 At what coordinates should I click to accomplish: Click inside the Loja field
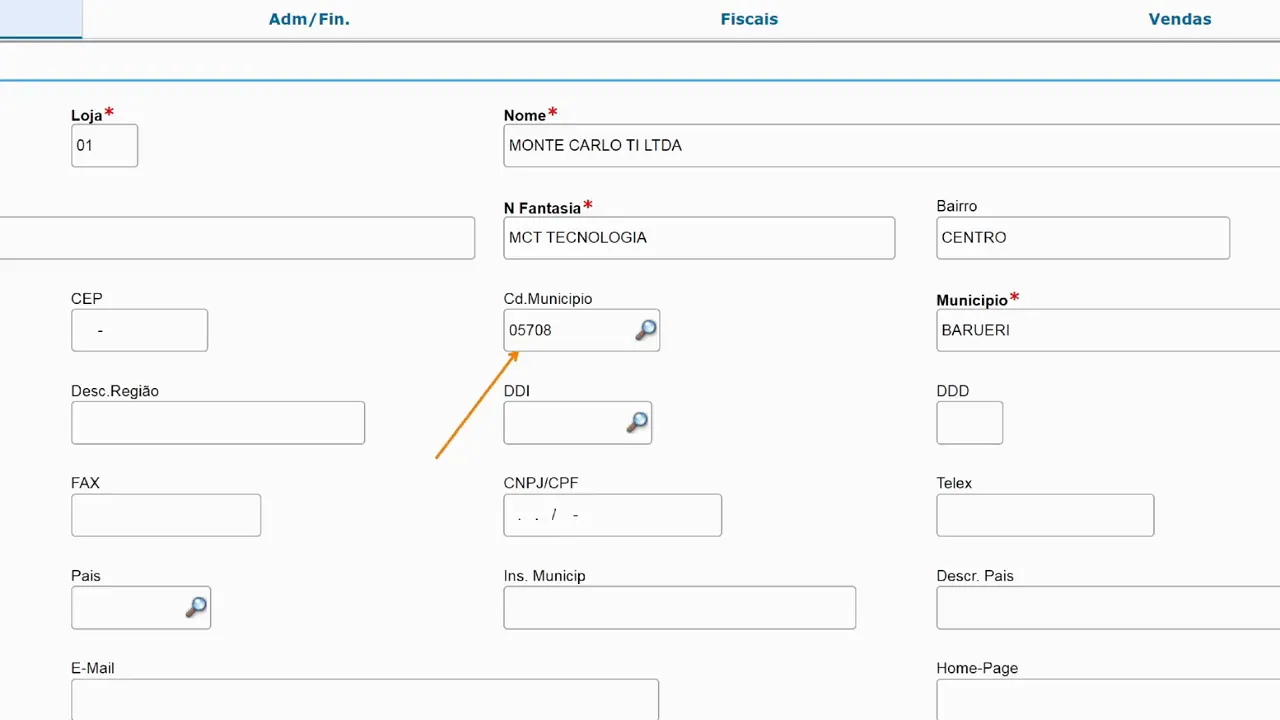tap(104, 145)
